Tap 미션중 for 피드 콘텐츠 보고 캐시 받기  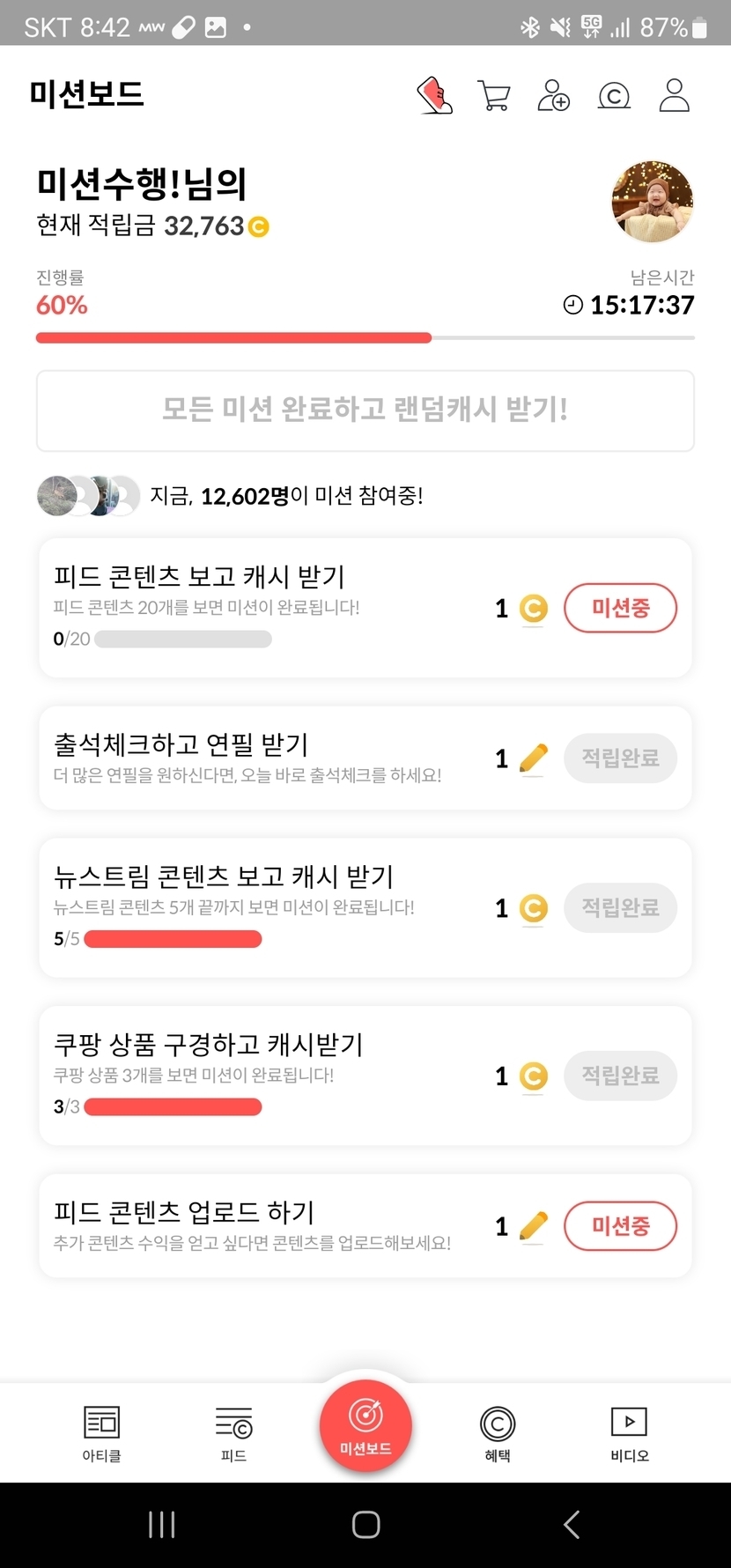620,608
